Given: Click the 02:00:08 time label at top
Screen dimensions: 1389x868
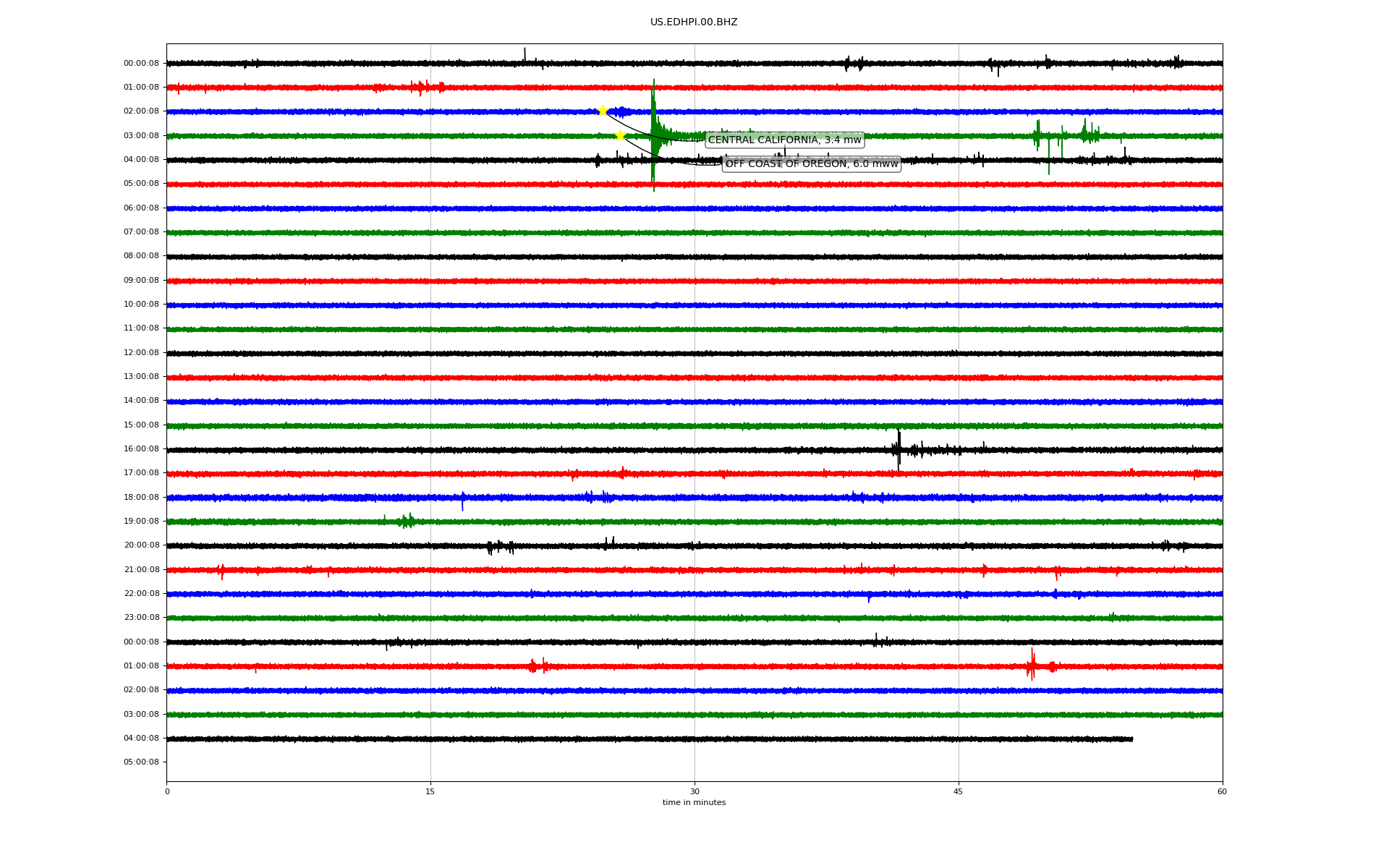Looking at the screenshot, I should [141, 111].
